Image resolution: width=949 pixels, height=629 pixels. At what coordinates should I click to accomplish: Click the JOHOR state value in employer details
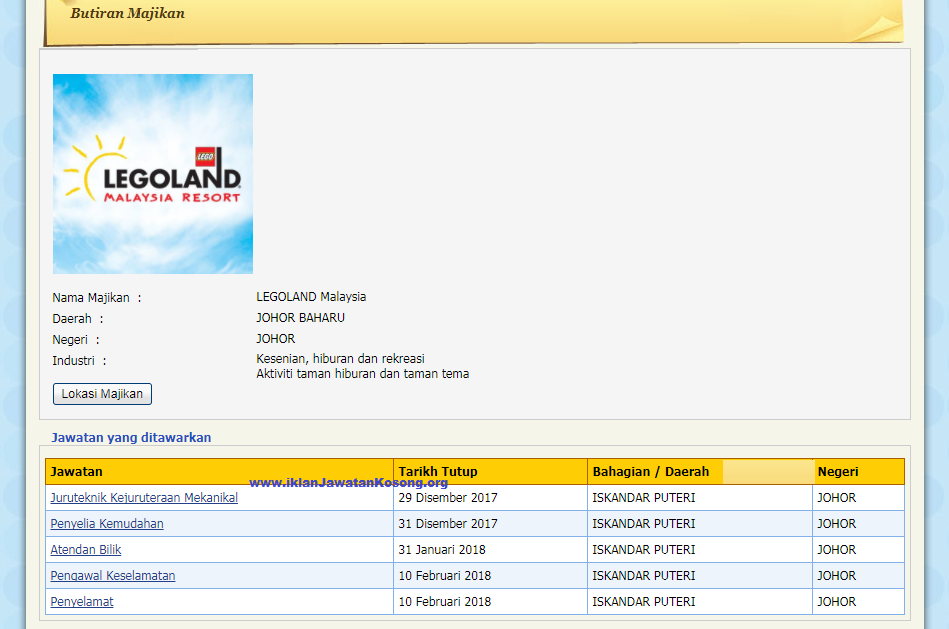(275, 339)
